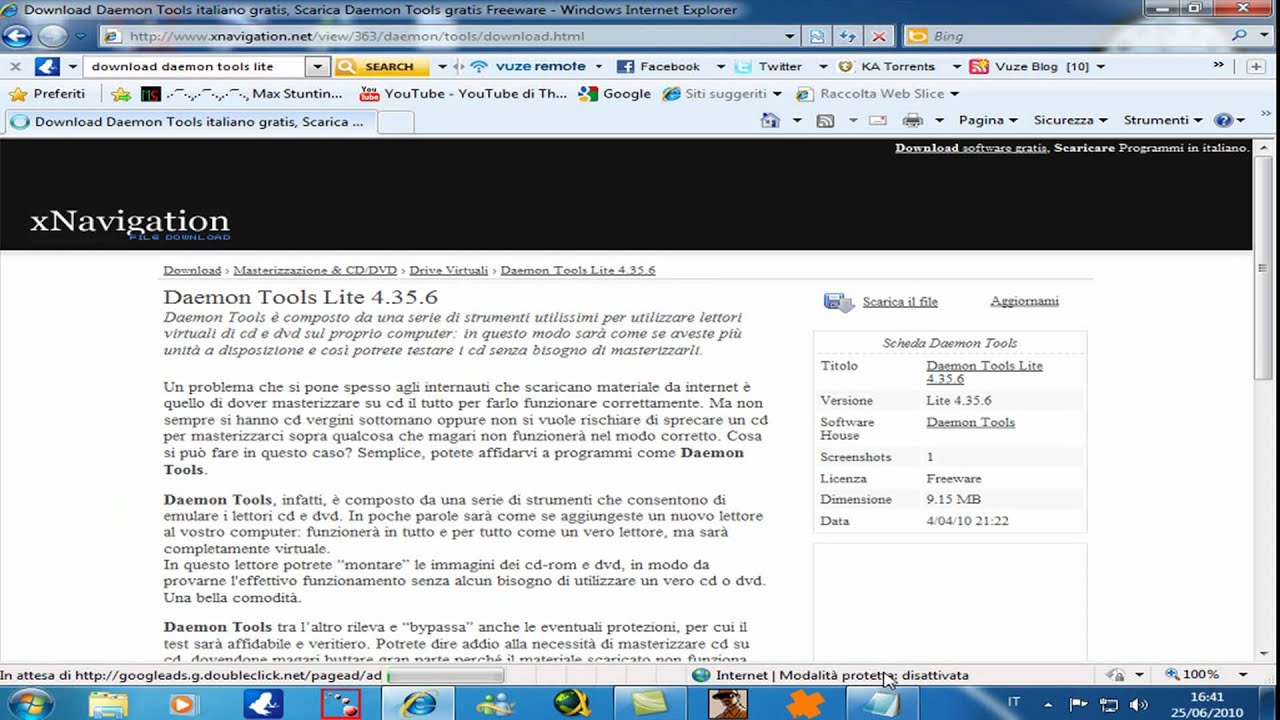Screen dimensions: 1280x720
Task: Click the volume speaker tray icon
Action: [1137, 704]
